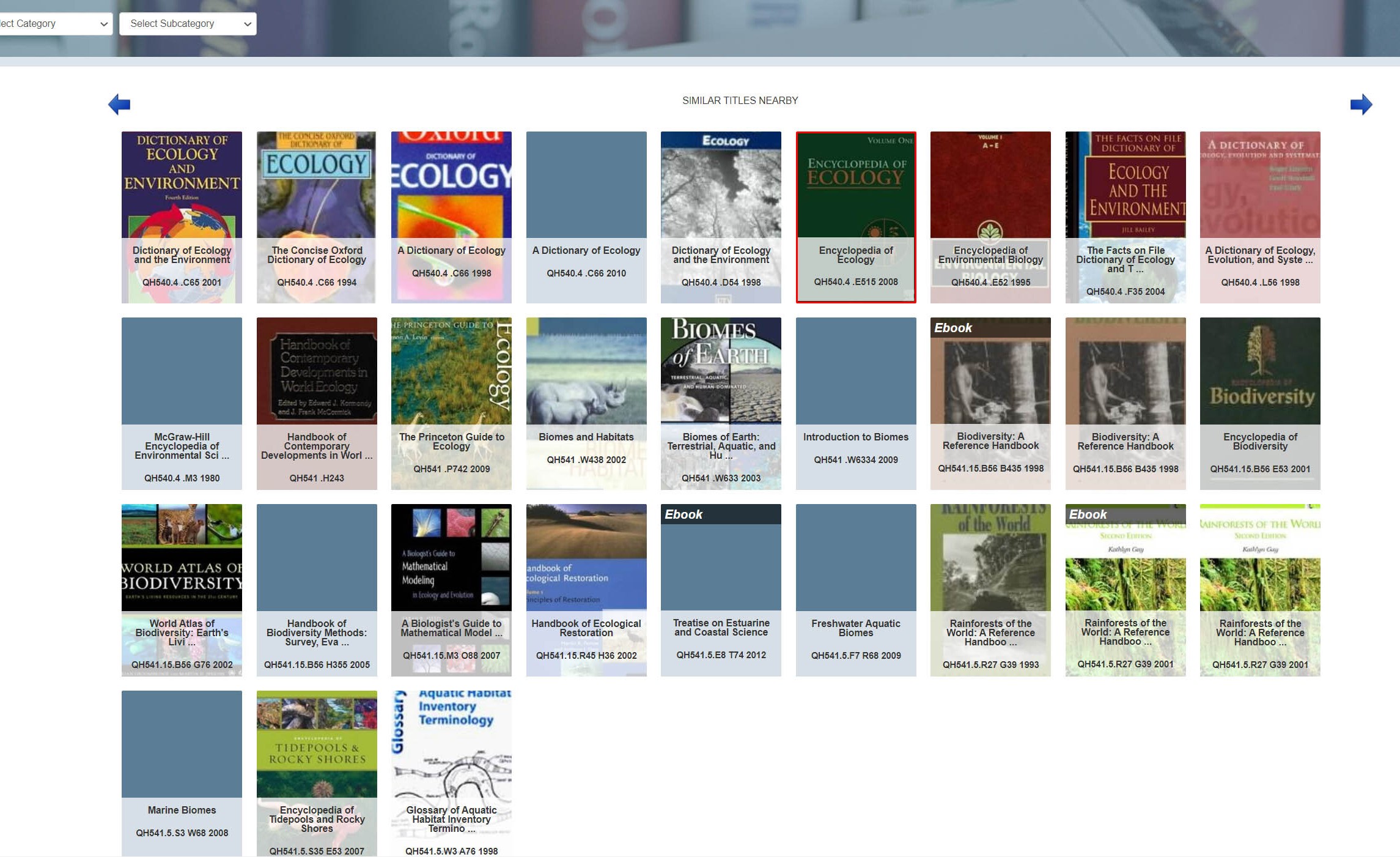Viewport: 1400px width, 857px height.
Task: Click title 'The Princeton Guide to Ecology'
Action: (451, 441)
